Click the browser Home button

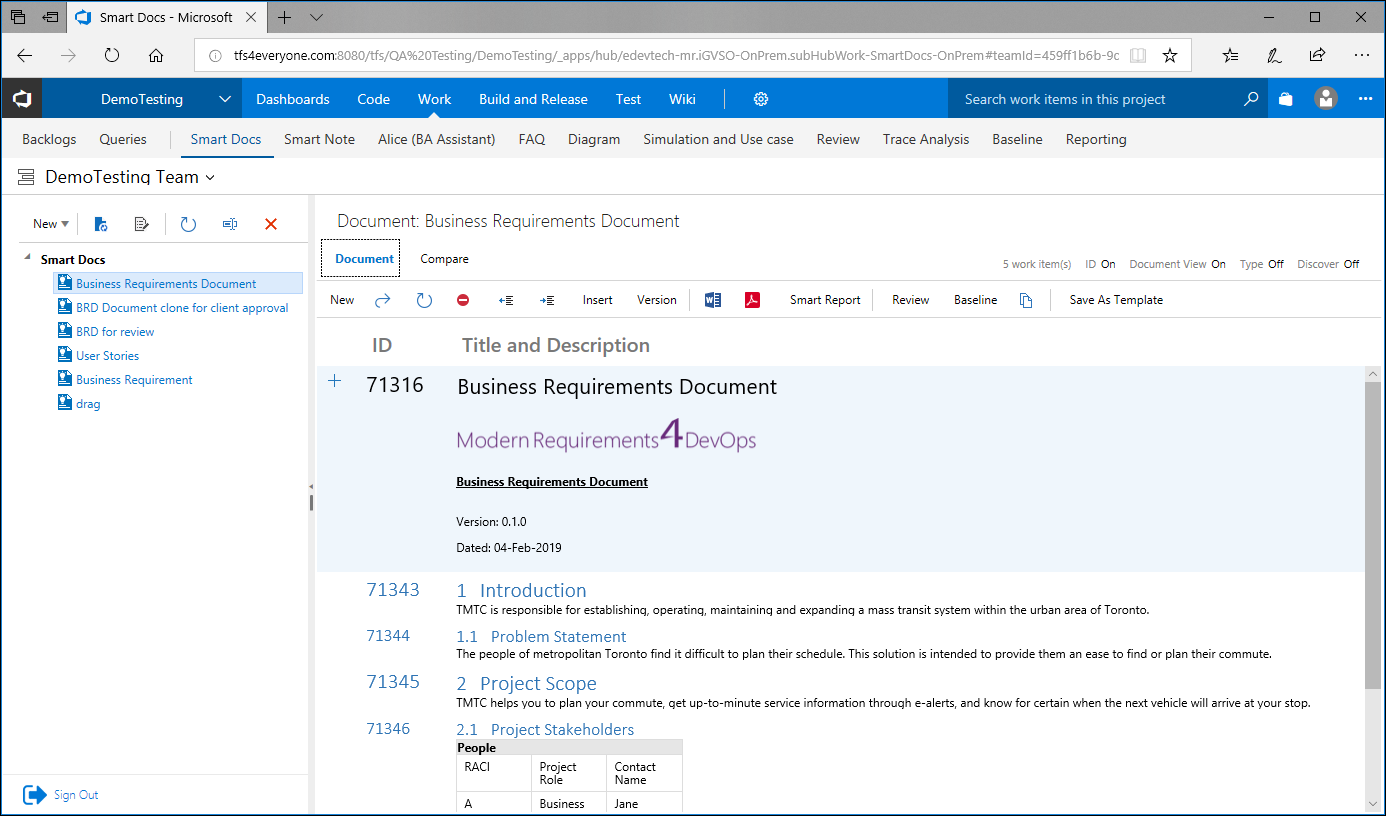156,56
